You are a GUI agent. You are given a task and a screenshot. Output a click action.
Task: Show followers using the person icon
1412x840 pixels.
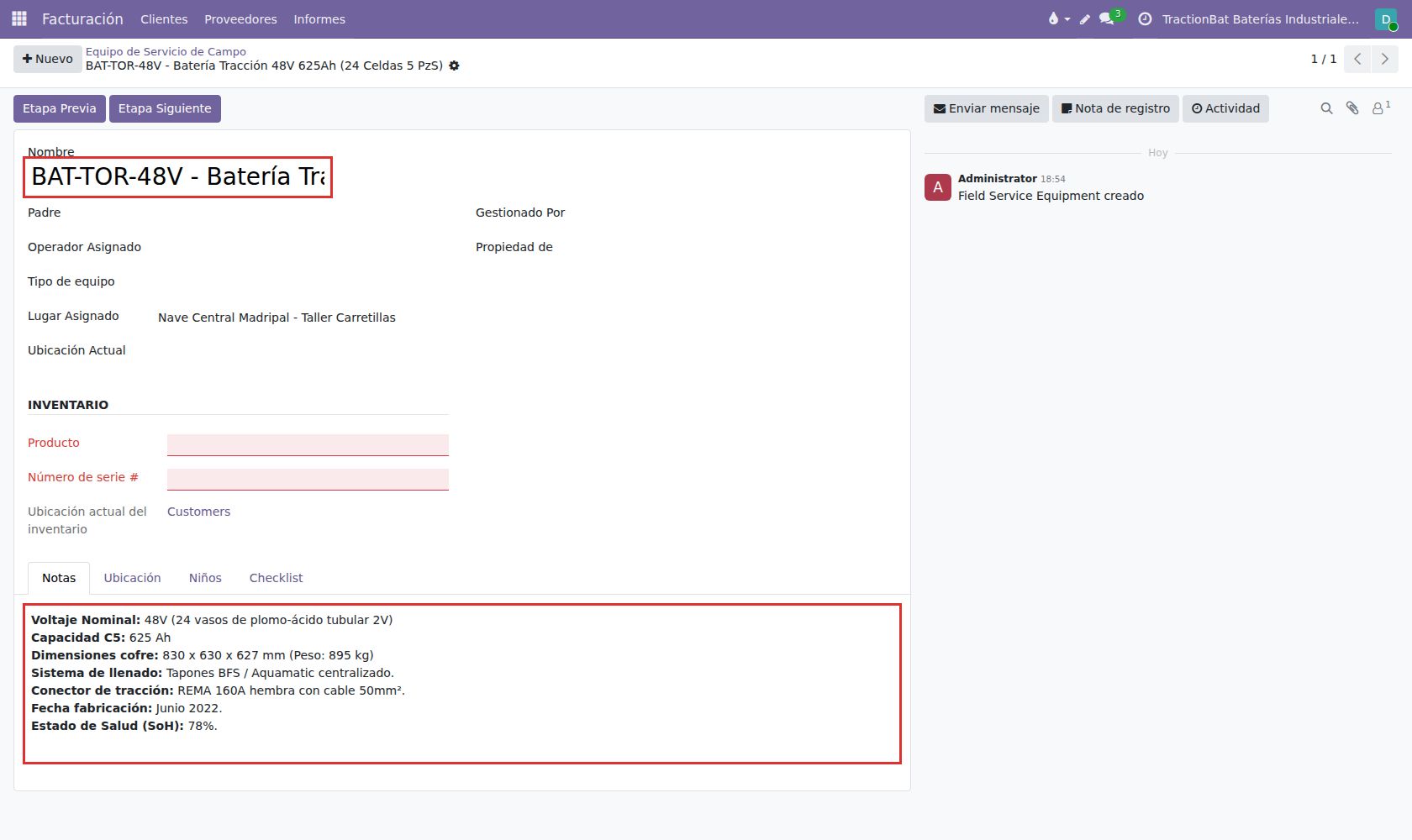1381,108
